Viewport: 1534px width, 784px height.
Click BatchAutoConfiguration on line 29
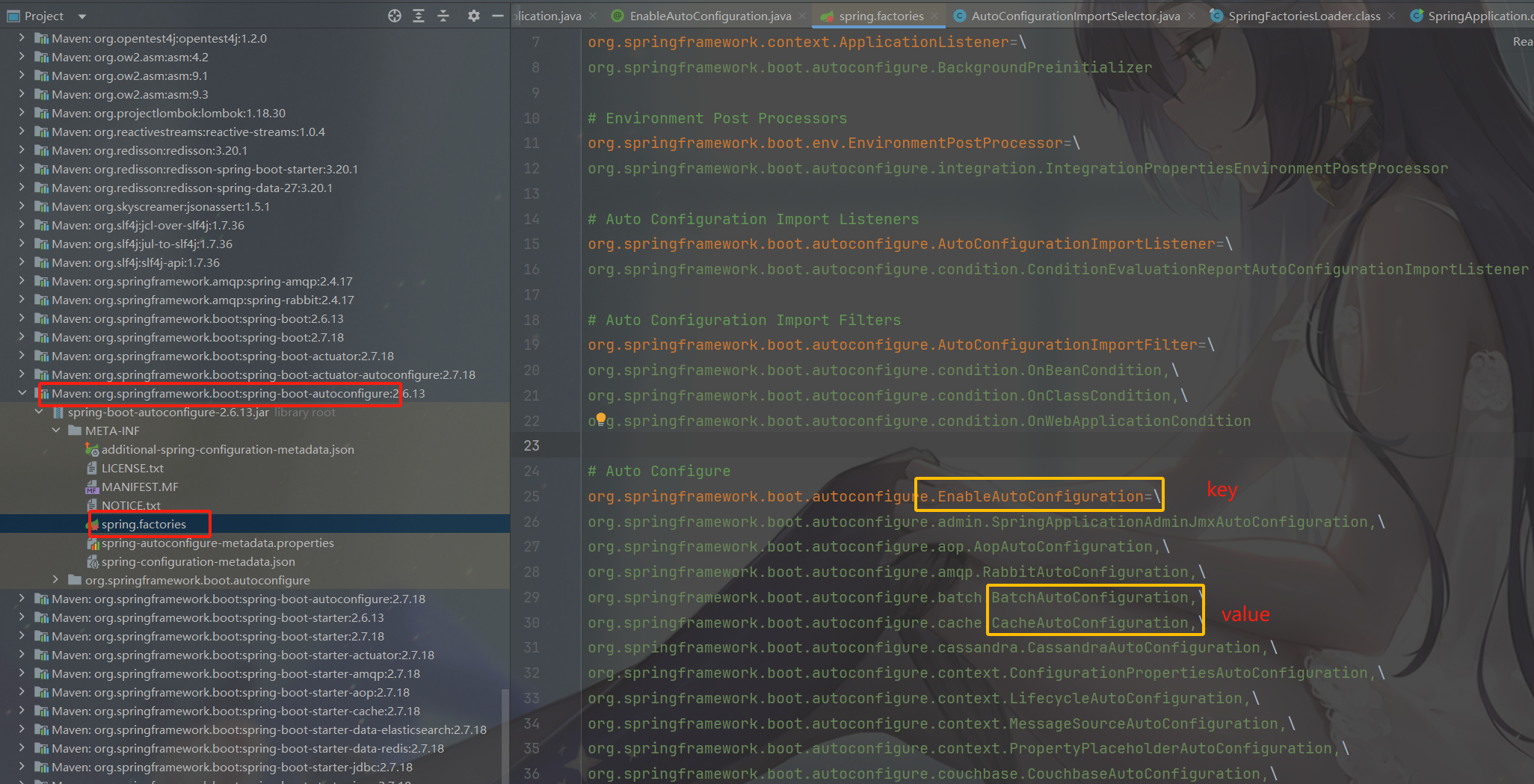(1089, 597)
